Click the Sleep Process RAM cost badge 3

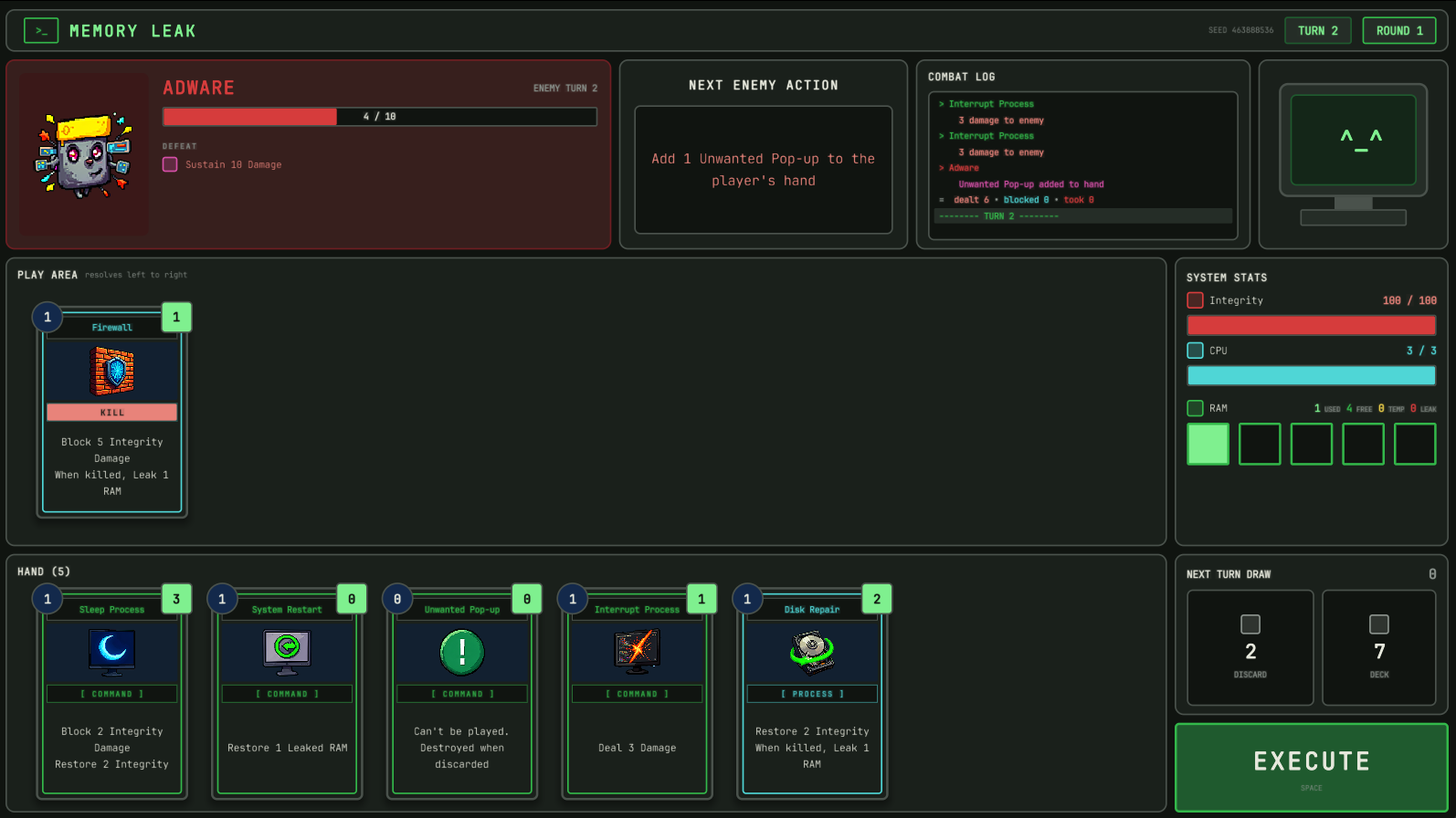176,599
